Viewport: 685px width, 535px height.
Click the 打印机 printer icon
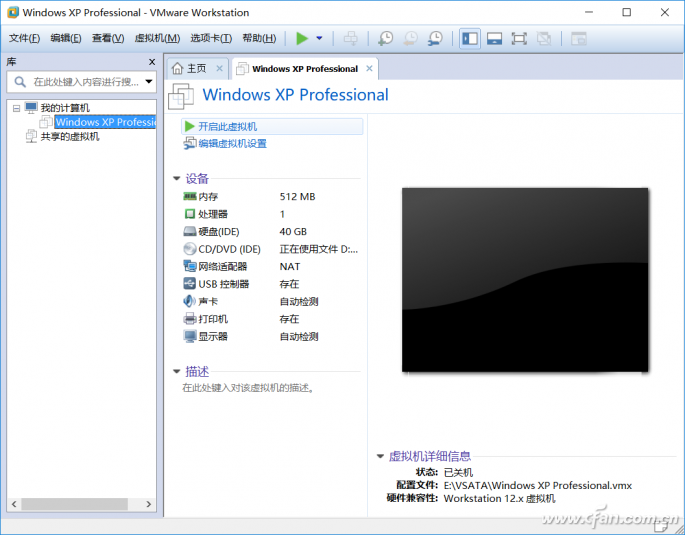point(189,319)
